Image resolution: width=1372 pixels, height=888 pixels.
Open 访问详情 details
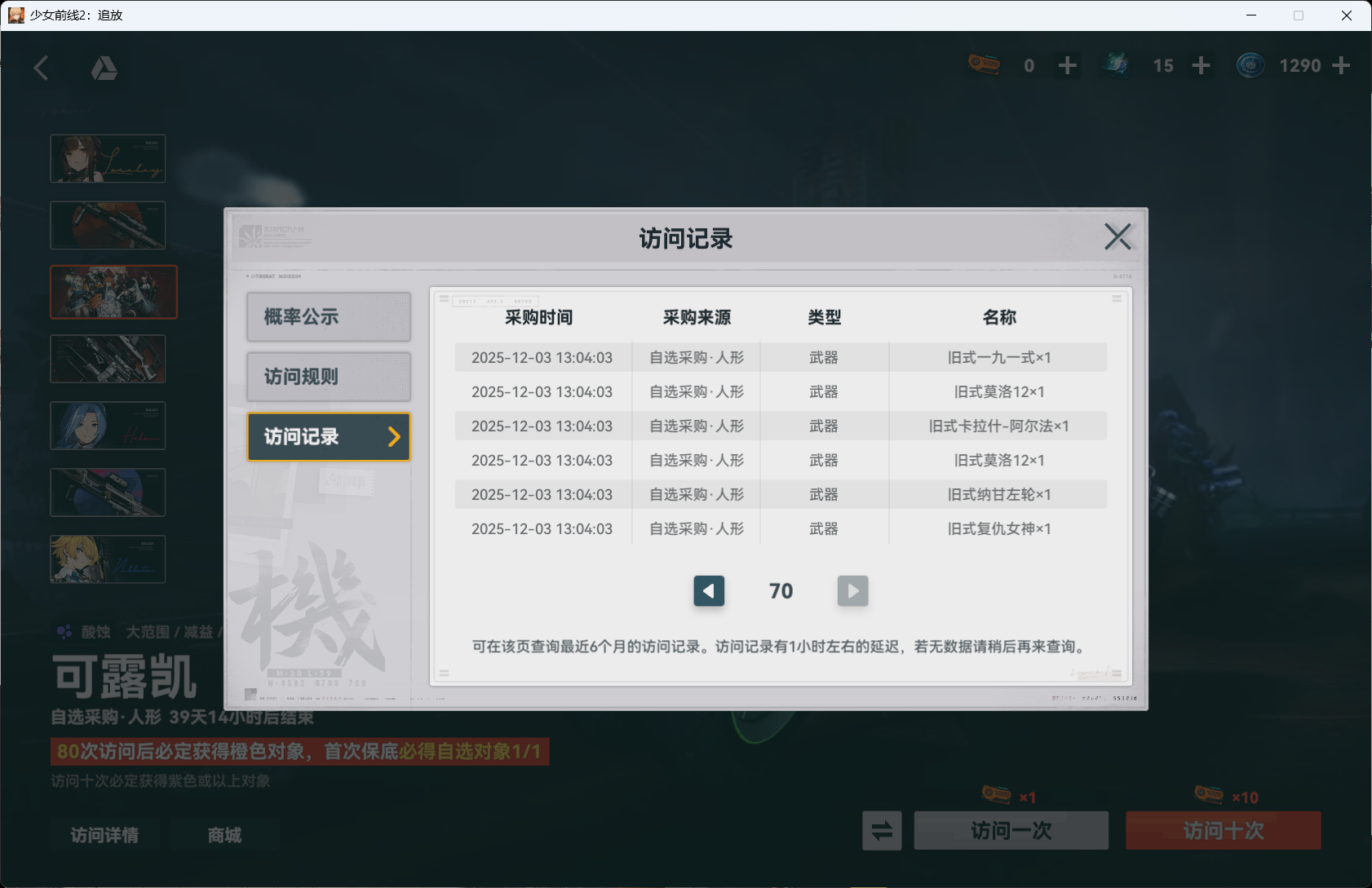tap(104, 835)
